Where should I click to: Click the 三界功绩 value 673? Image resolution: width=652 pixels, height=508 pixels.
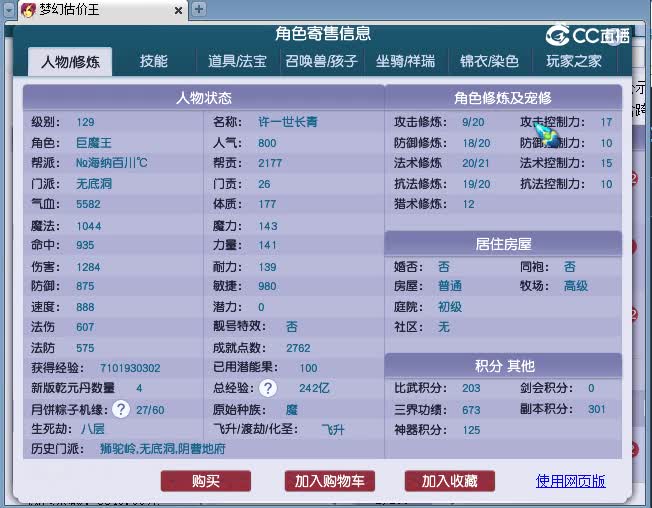(x=471, y=410)
